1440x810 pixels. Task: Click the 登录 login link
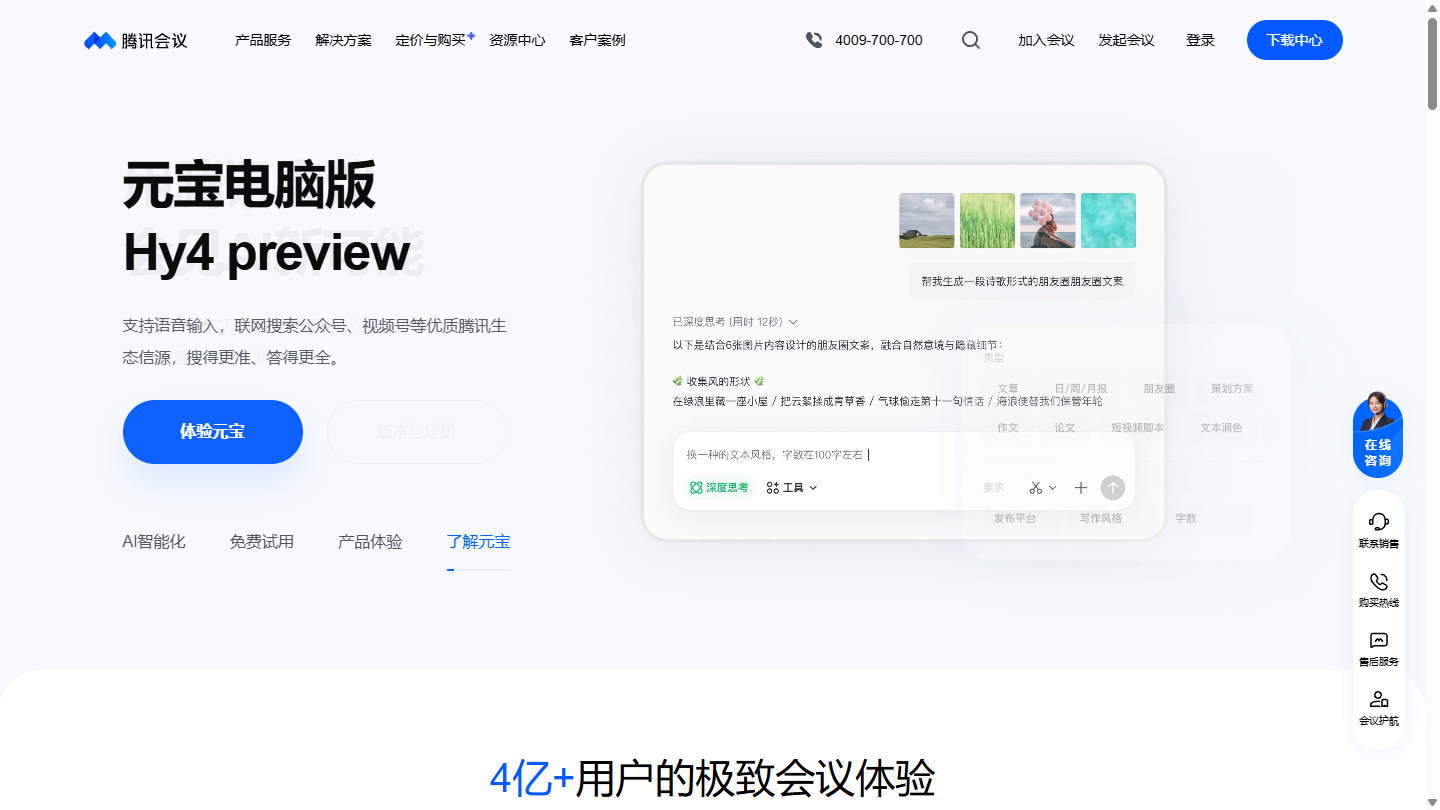[1200, 40]
